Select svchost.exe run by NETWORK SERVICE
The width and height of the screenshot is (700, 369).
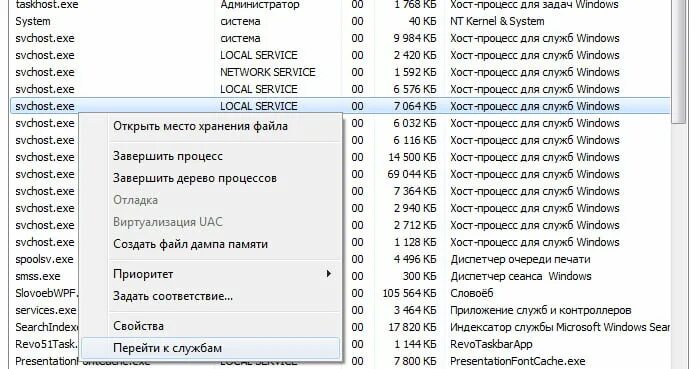click(339, 72)
